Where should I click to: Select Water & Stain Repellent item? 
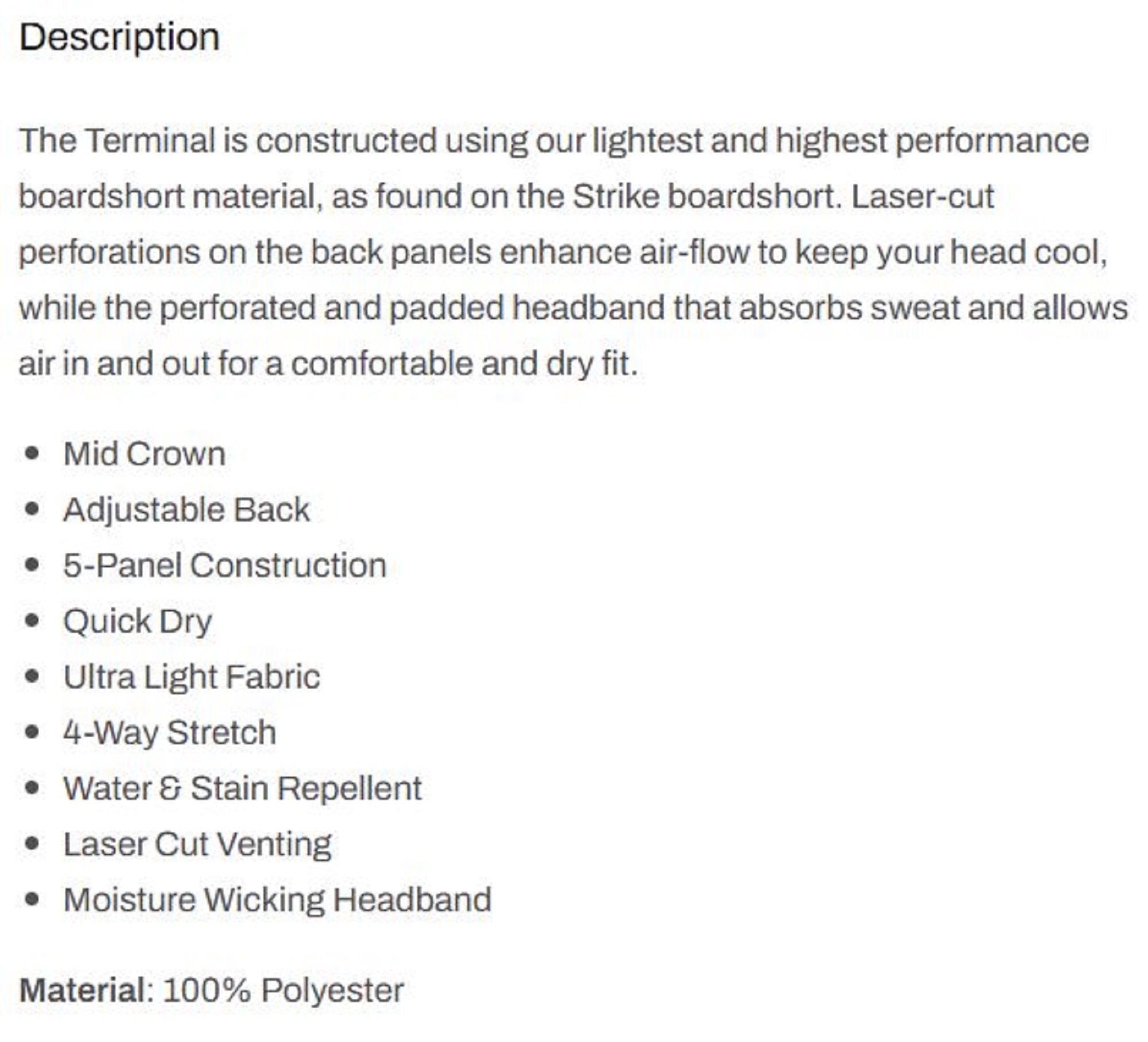point(243,789)
